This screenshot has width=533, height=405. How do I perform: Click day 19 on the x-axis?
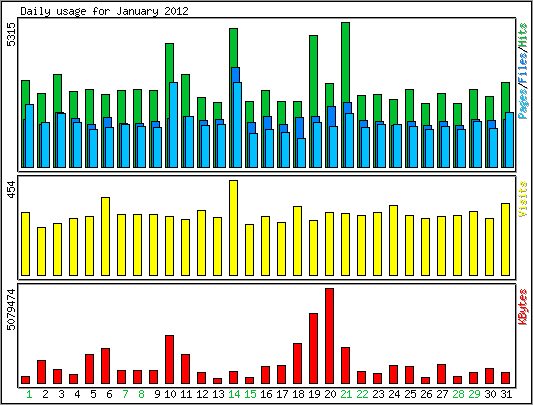pos(314,394)
